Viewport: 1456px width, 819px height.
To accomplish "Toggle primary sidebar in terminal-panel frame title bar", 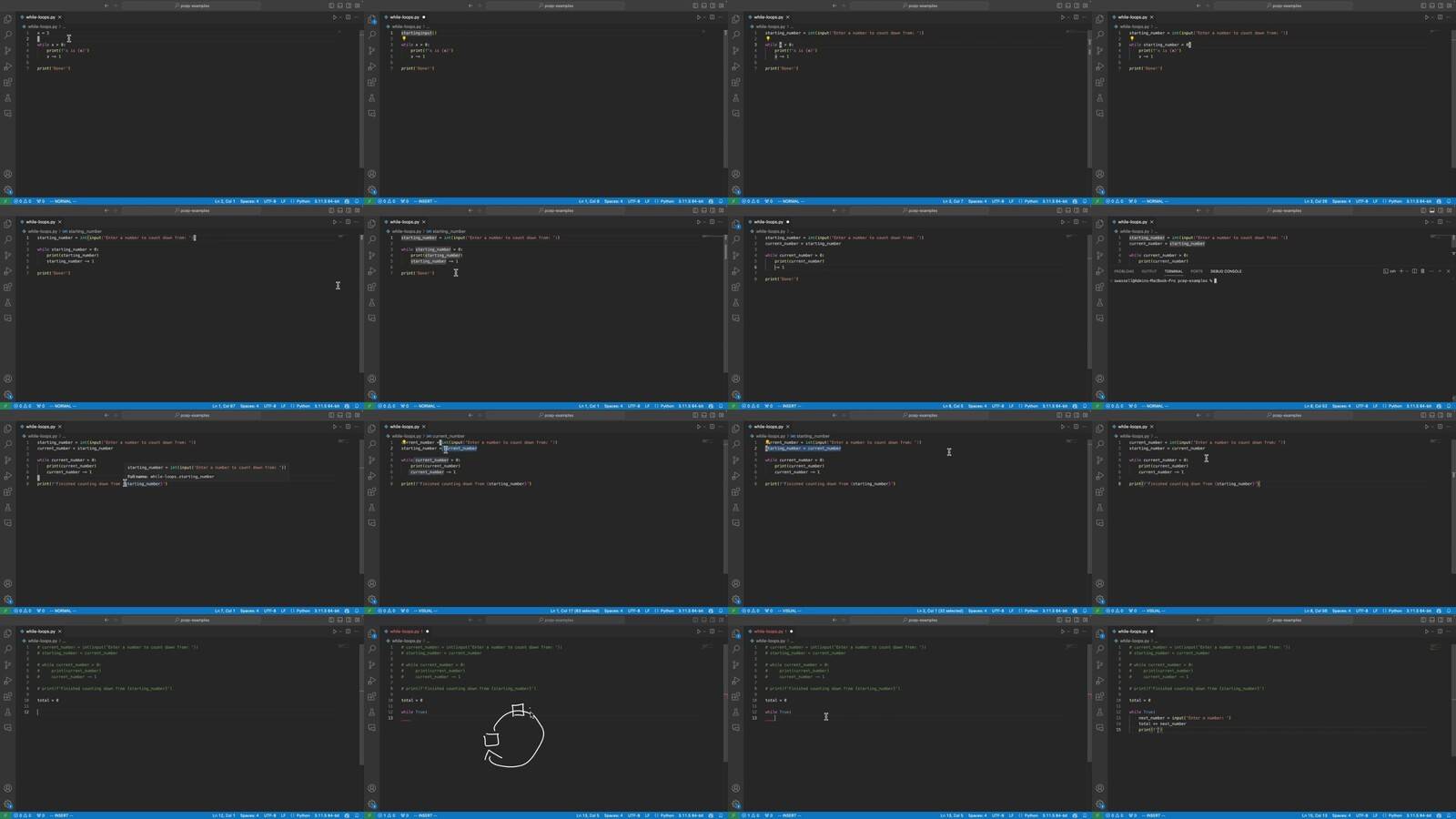I will coord(1423,210).
